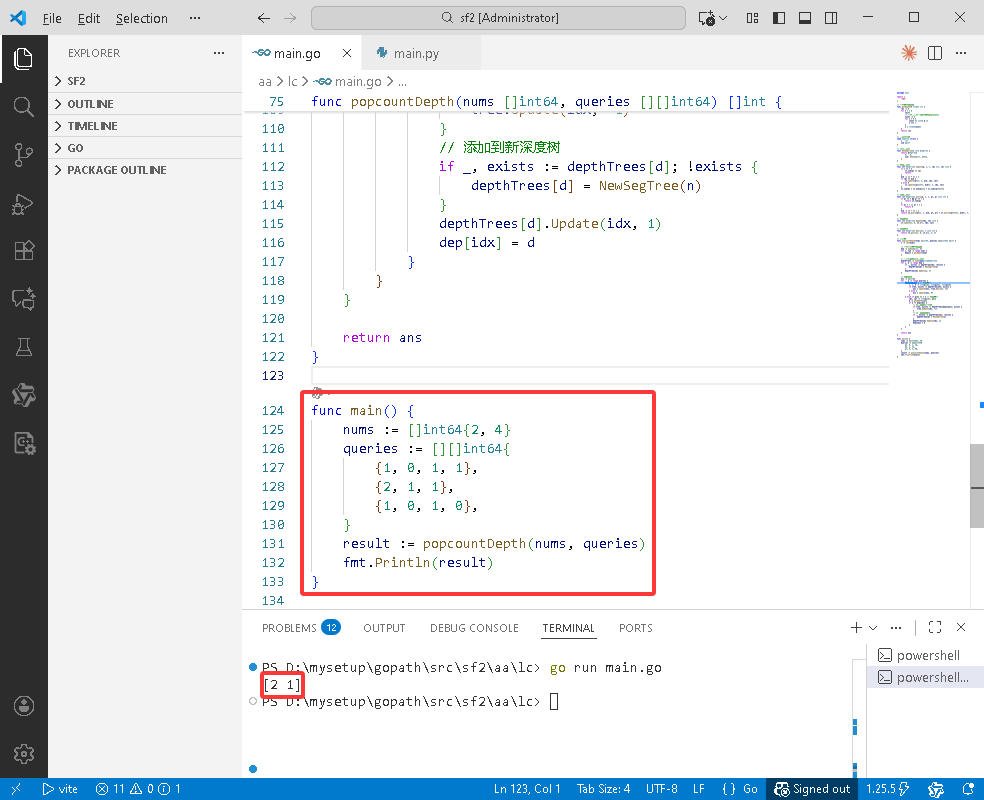Open the Selection menu

pyautogui.click(x=142, y=18)
